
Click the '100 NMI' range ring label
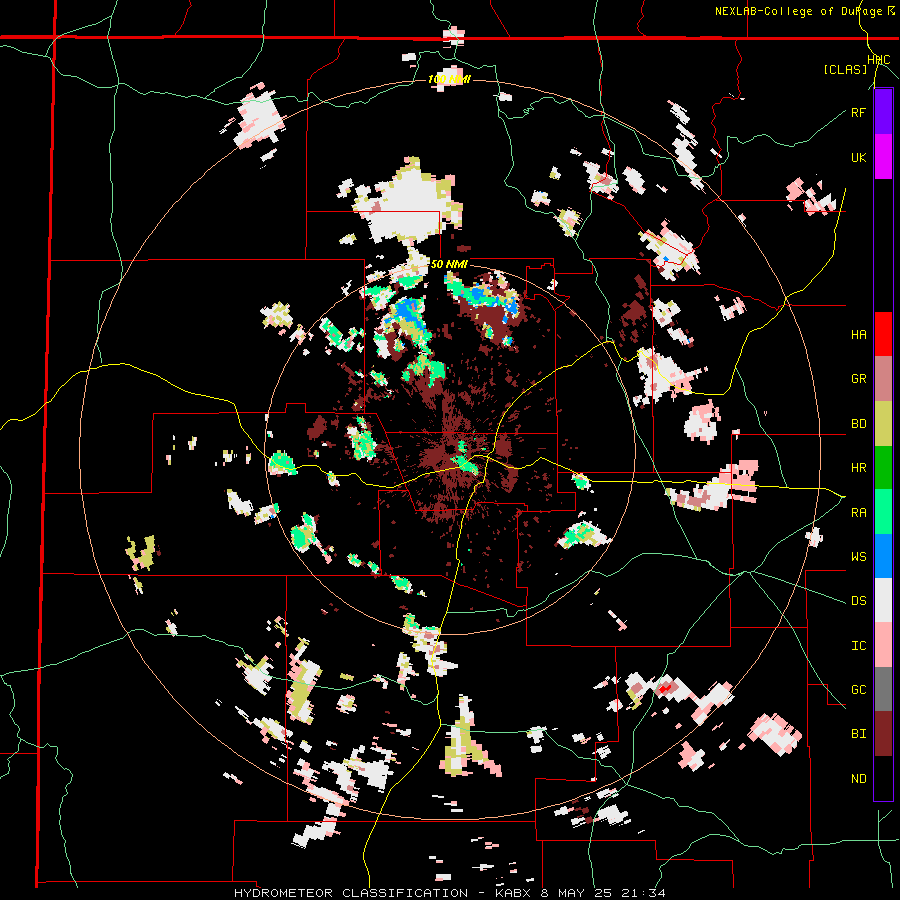coord(449,79)
